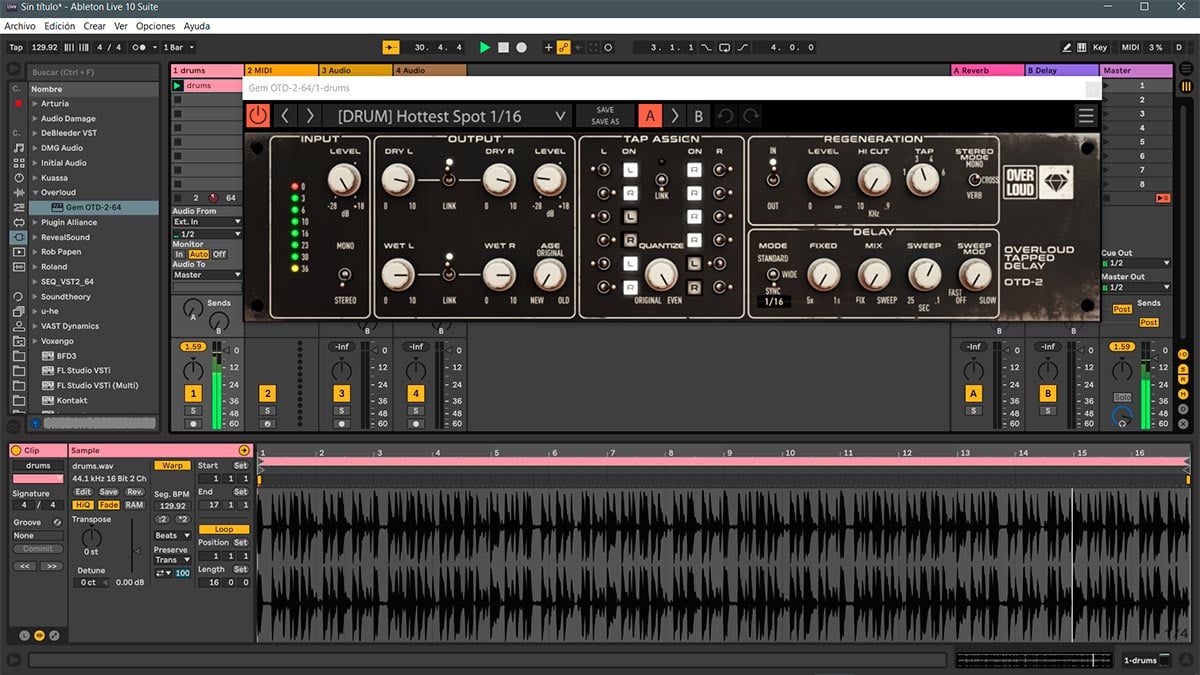Click SAVE AS preset button in OTD-2

[605, 122]
